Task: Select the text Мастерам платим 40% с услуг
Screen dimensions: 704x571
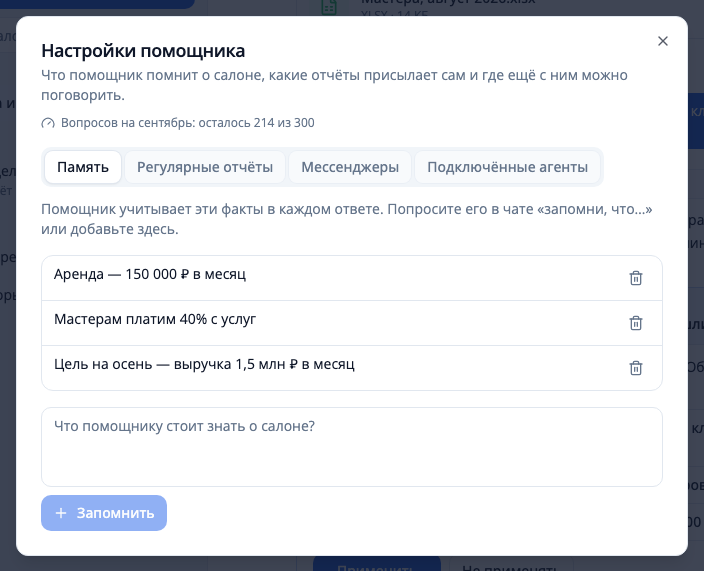Action: pyautogui.click(x=155, y=319)
